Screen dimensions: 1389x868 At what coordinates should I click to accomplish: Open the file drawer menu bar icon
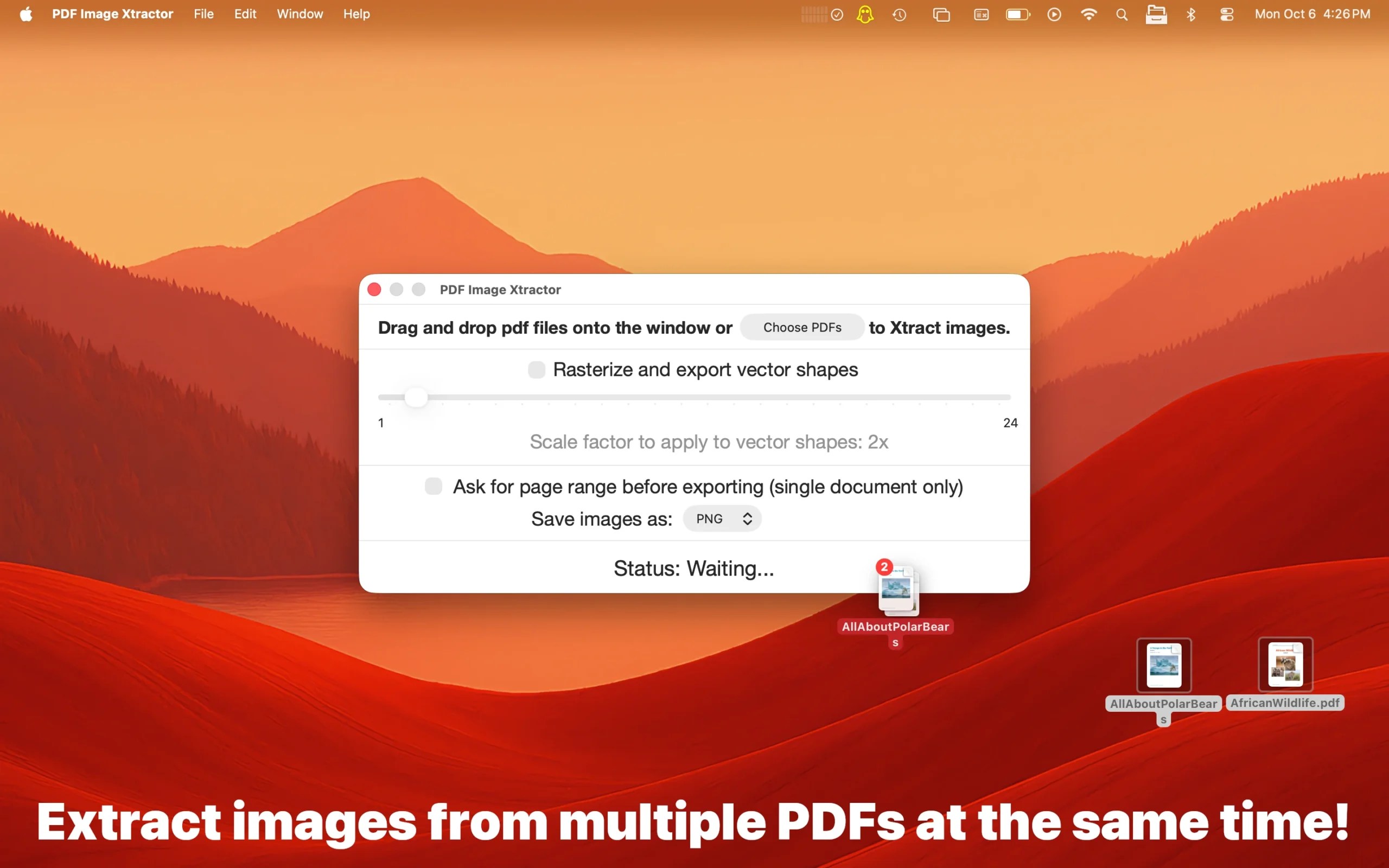pyautogui.click(x=1157, y=14)
